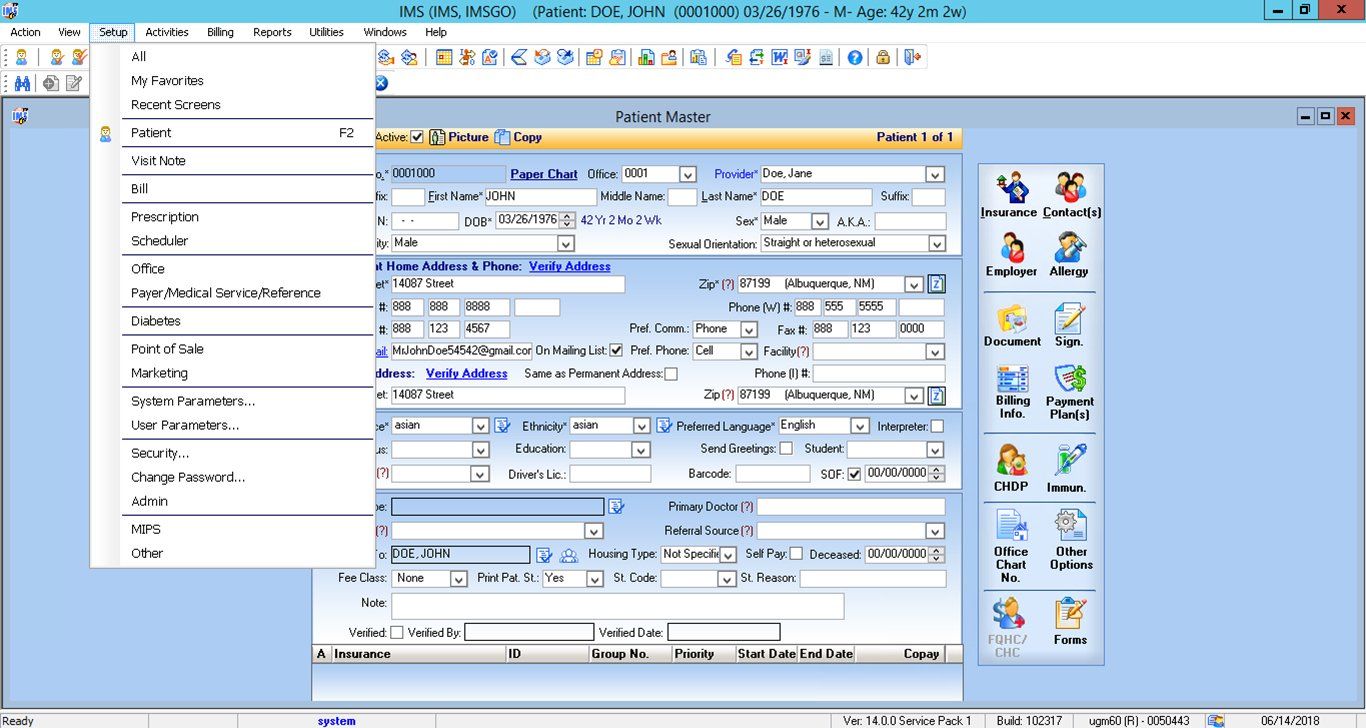Click the Paper Chart link

[x=543, y=173]
